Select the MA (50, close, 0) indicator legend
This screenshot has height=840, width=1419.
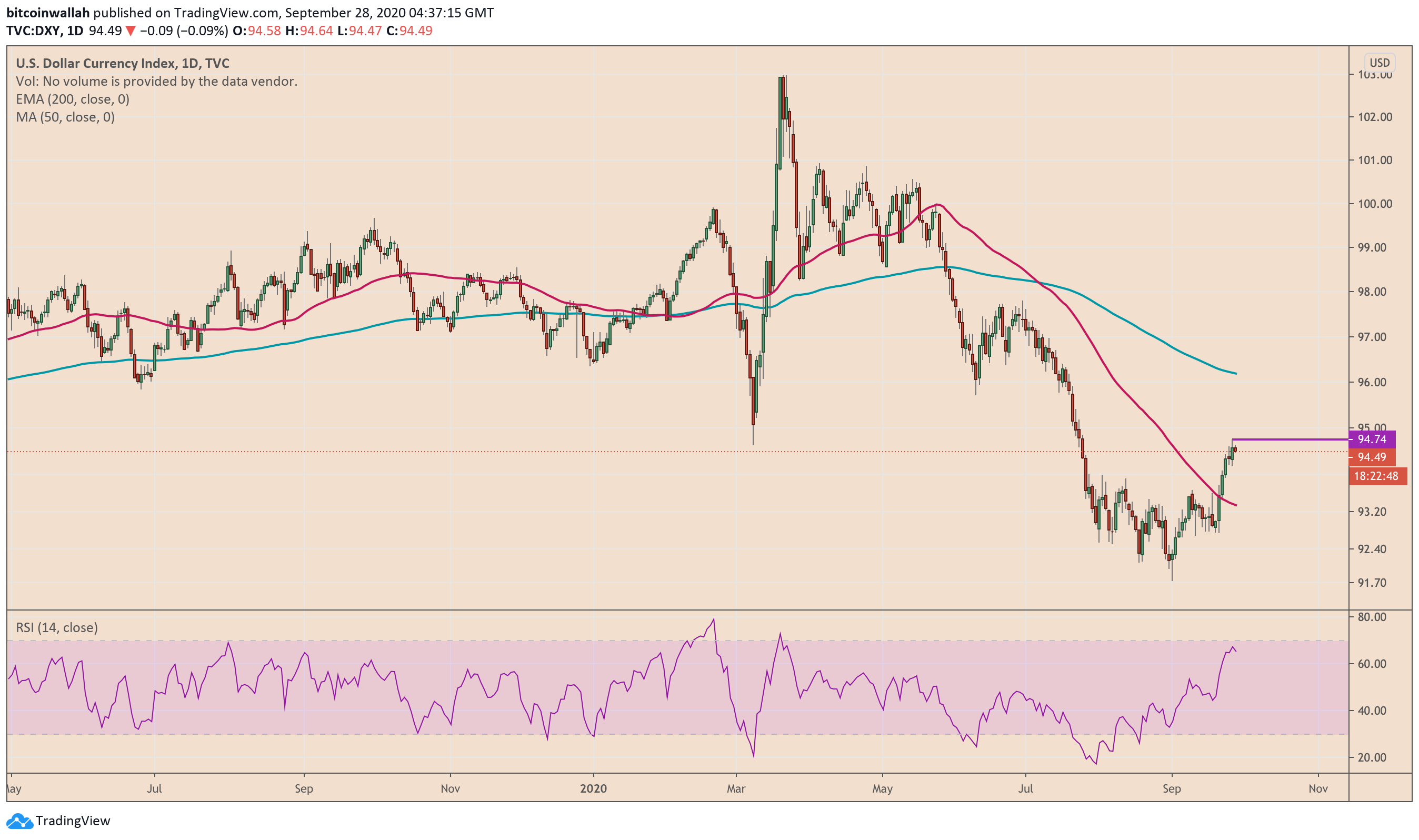pos(65,118)
